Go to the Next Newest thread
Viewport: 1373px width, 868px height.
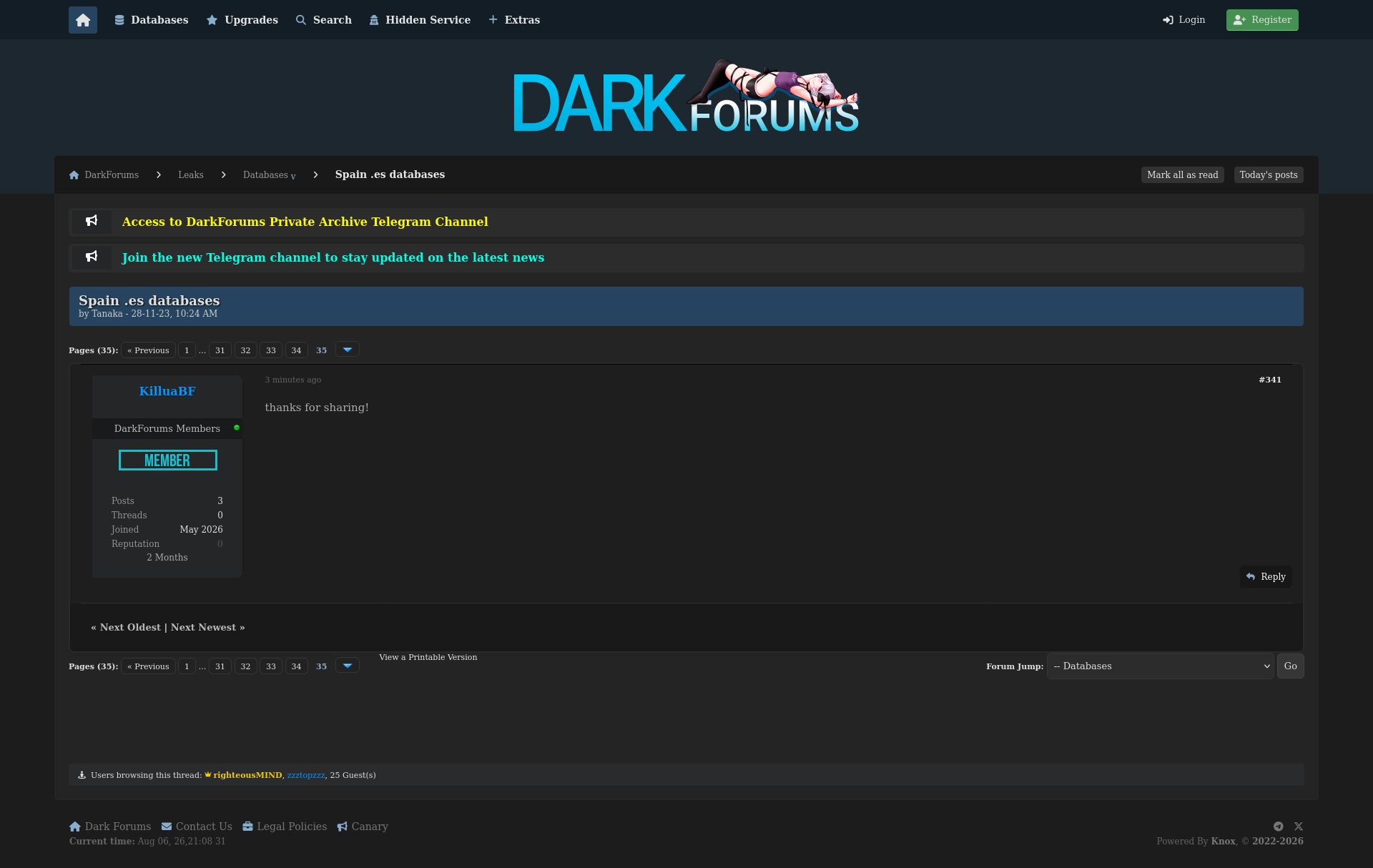click(203, 628)
